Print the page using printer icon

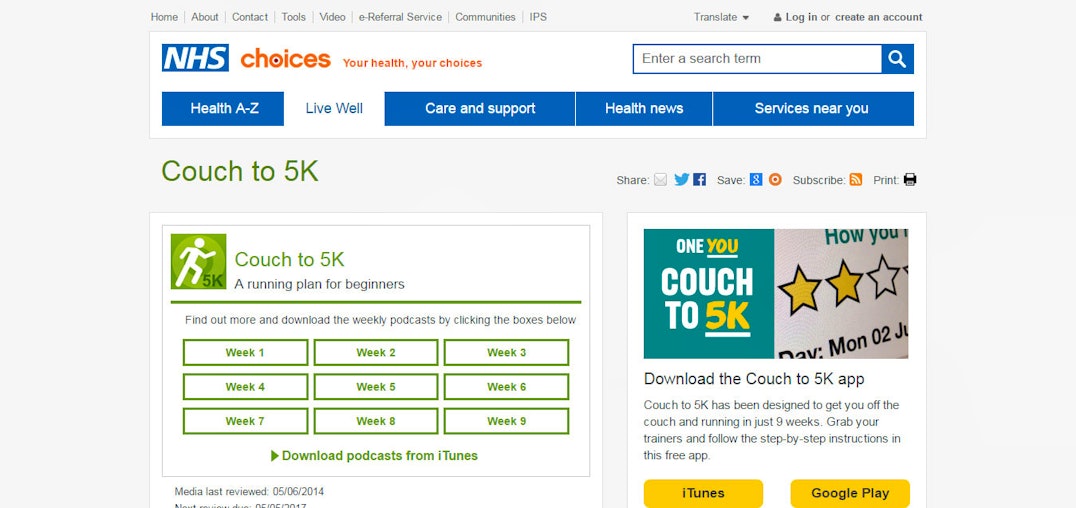[910, 180]
